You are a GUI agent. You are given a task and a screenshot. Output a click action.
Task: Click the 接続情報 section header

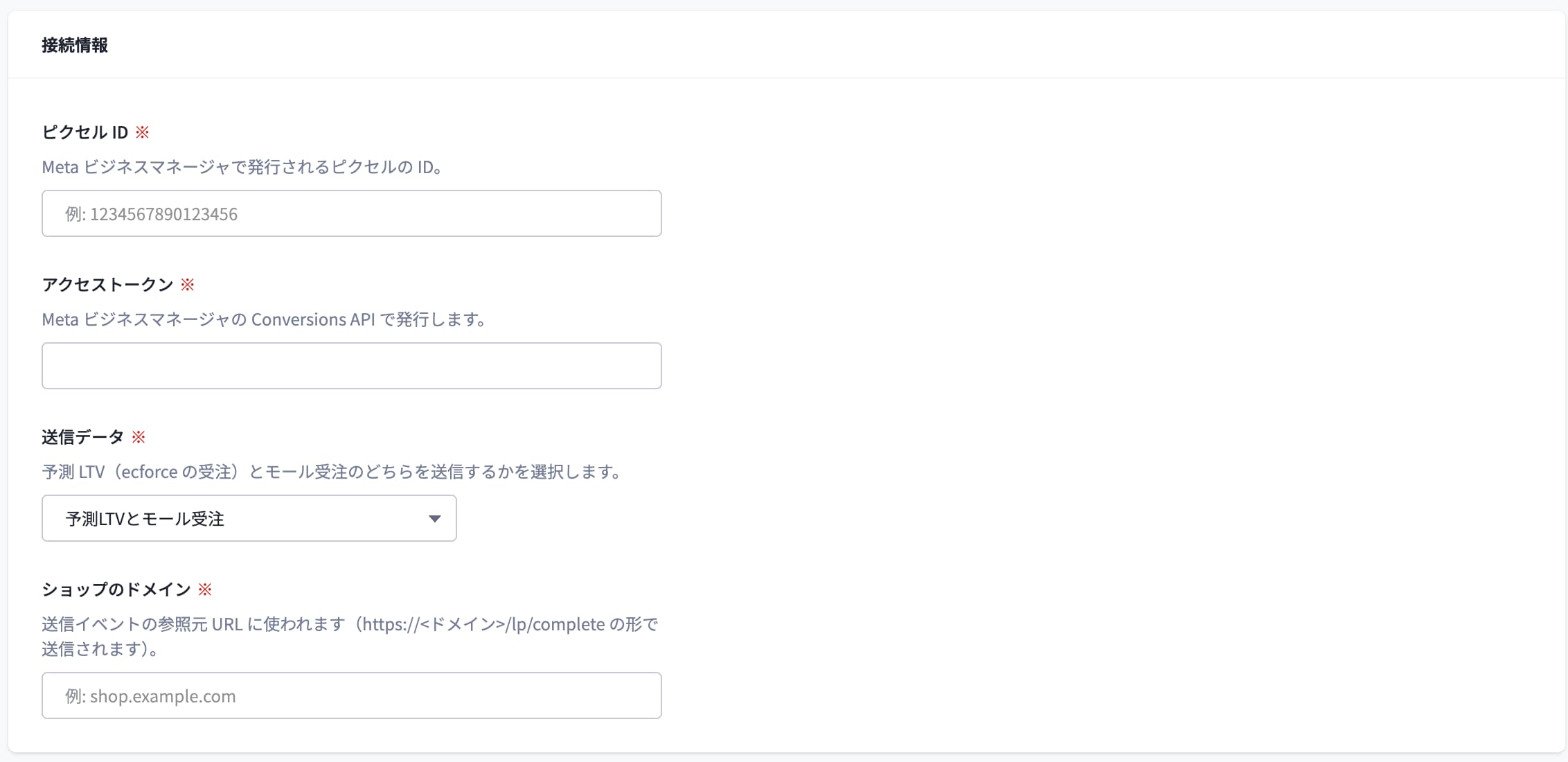(75, 45)
